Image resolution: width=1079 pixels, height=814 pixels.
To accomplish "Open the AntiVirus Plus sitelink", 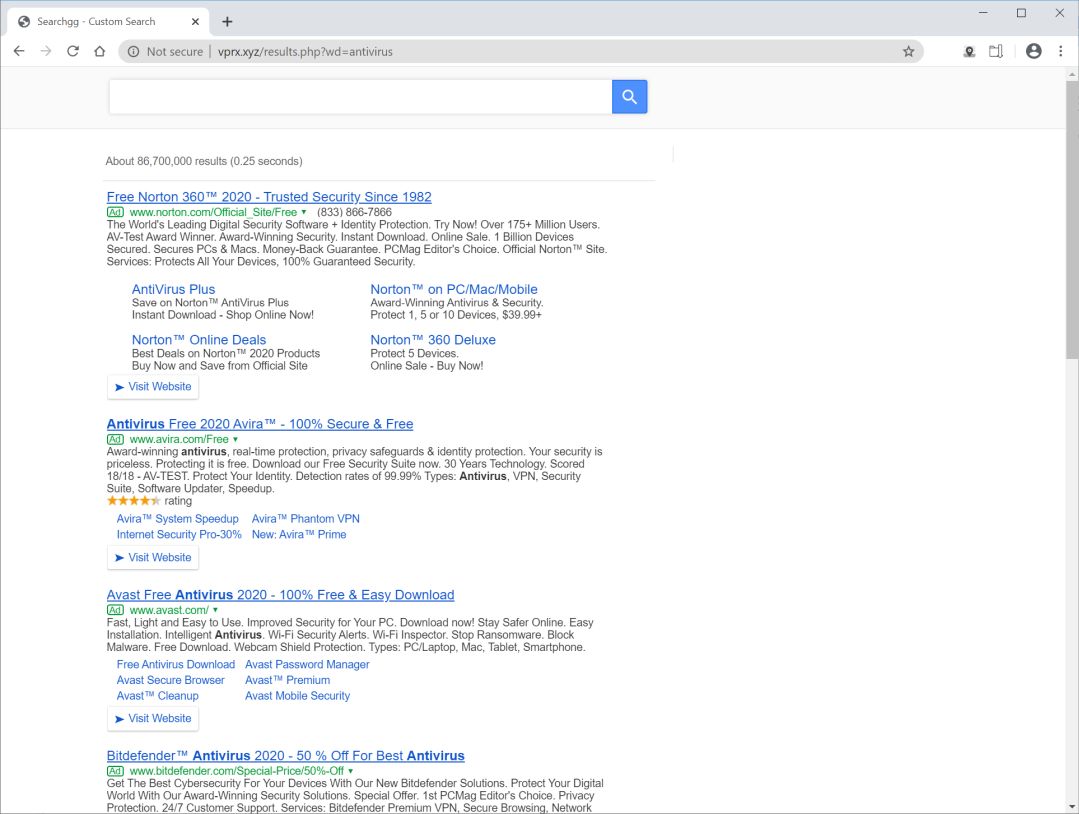I will pos(173,290).
